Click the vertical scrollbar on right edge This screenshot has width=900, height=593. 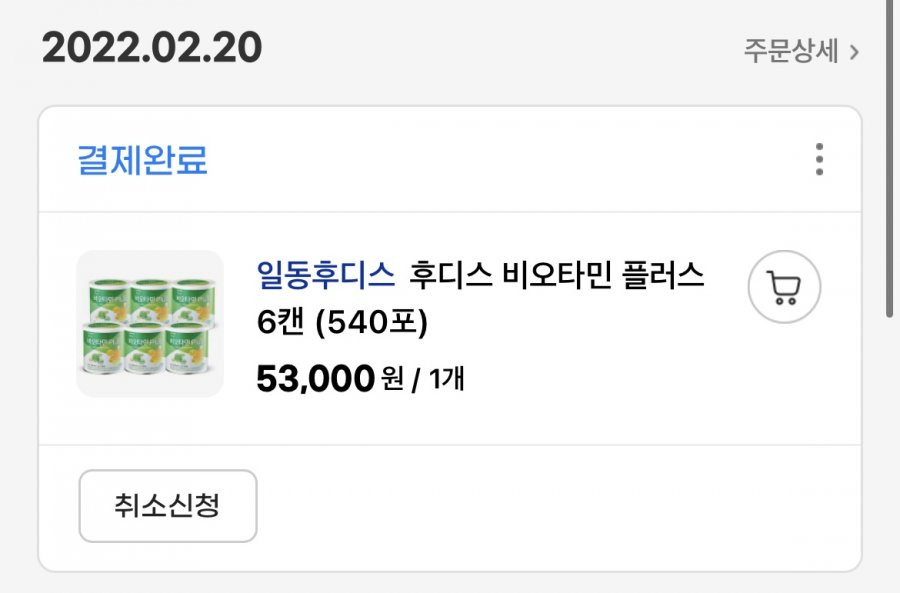click(x=890, y=158)
